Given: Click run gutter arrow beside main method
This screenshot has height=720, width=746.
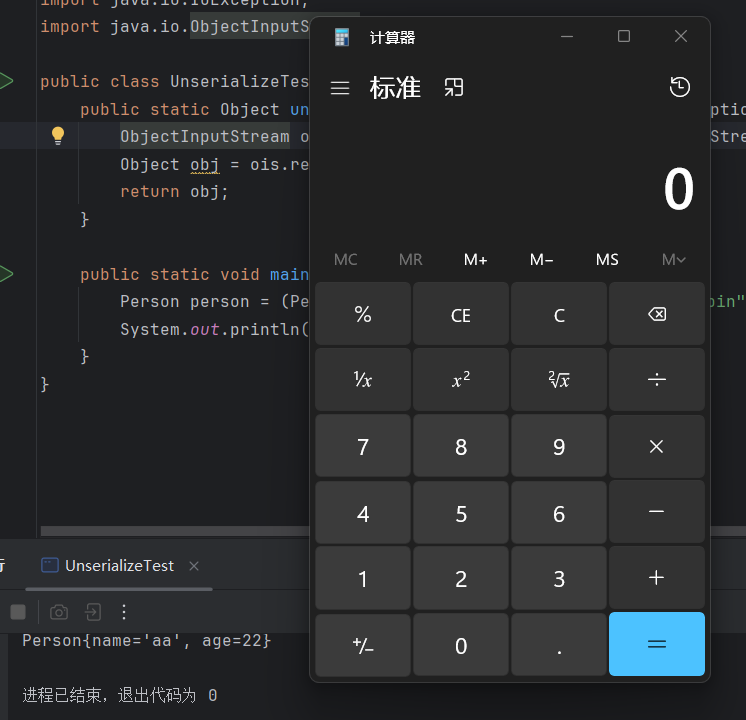Looking at the screenshot, I should (5, 274).
